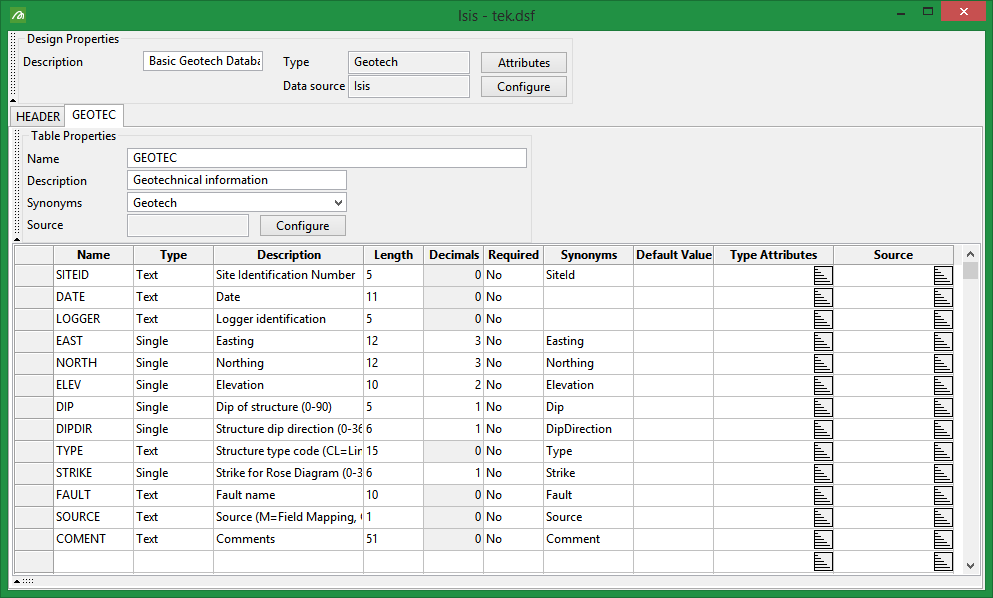The height and width of the screenshot is (598, 993).
Task: Open Source icon for DATE row
Action: click(x=942, y=297)
